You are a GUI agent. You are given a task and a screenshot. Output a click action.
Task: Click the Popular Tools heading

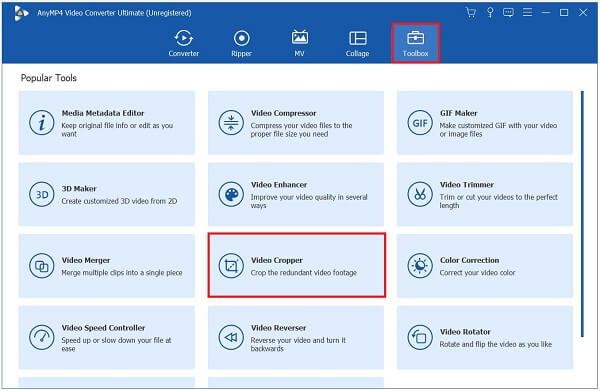pos(49,78)
